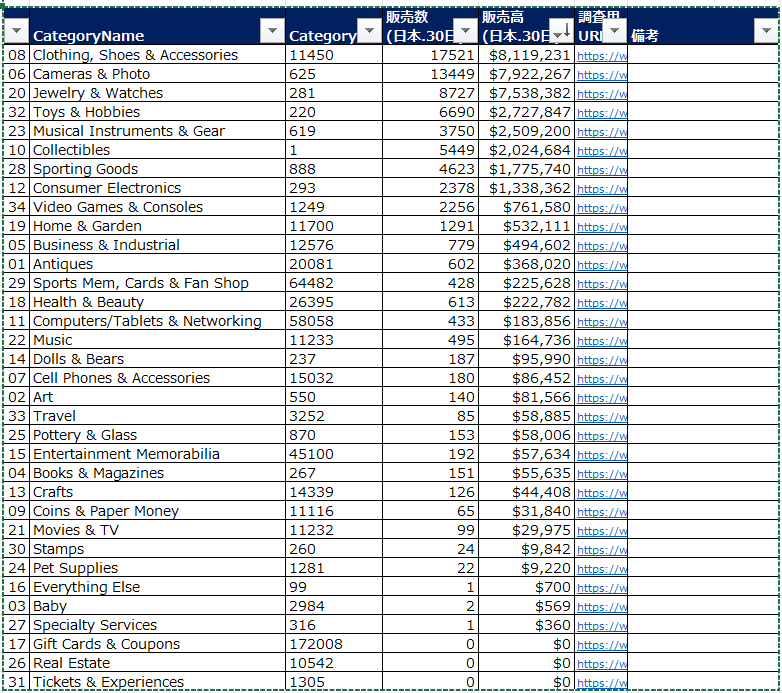The image size is (782, 693).
Task: Open the sorted 販売高 column filter dropdown
Action: pos(561,31)
